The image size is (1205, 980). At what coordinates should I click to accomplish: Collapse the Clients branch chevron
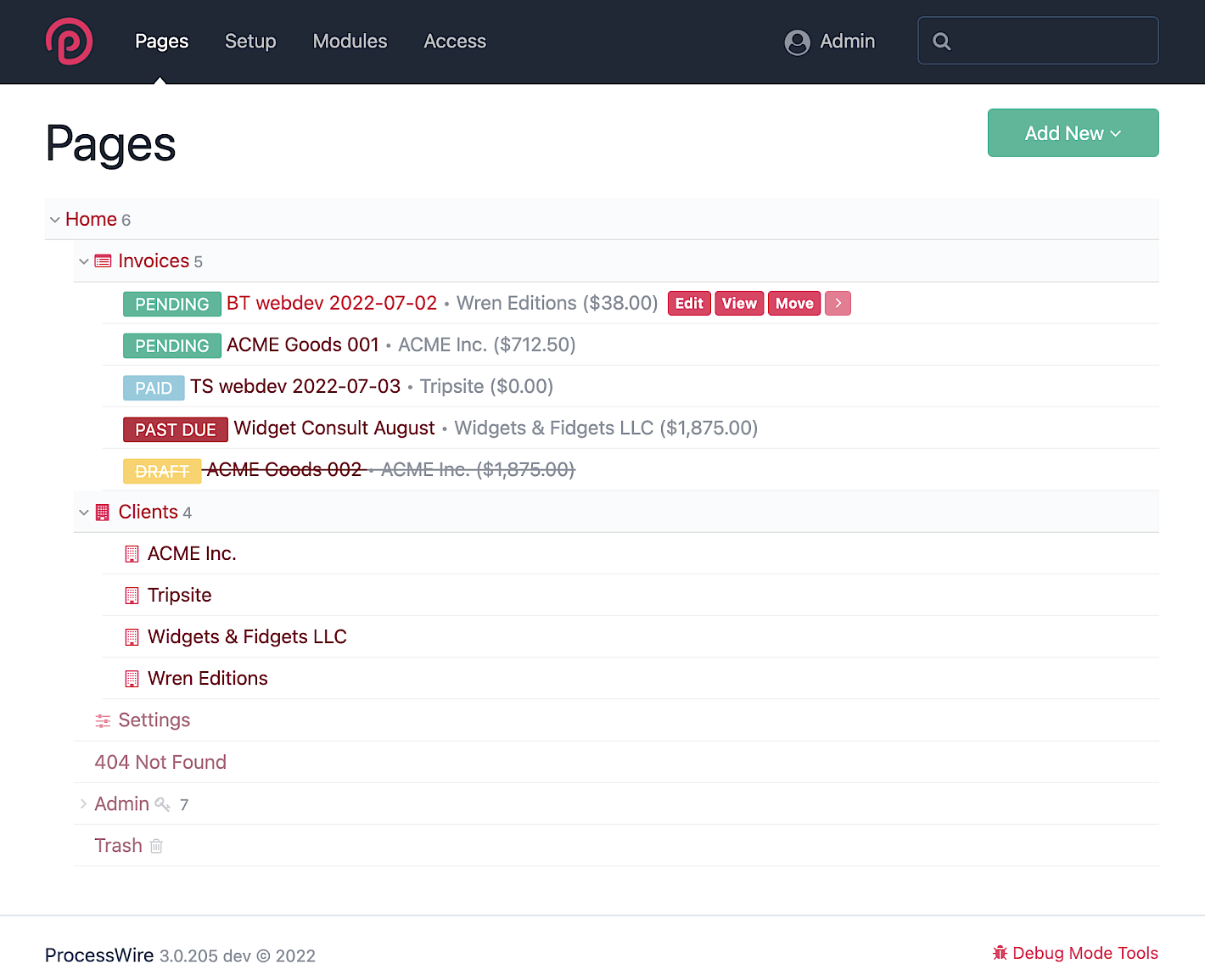click(x=83, y=512)
